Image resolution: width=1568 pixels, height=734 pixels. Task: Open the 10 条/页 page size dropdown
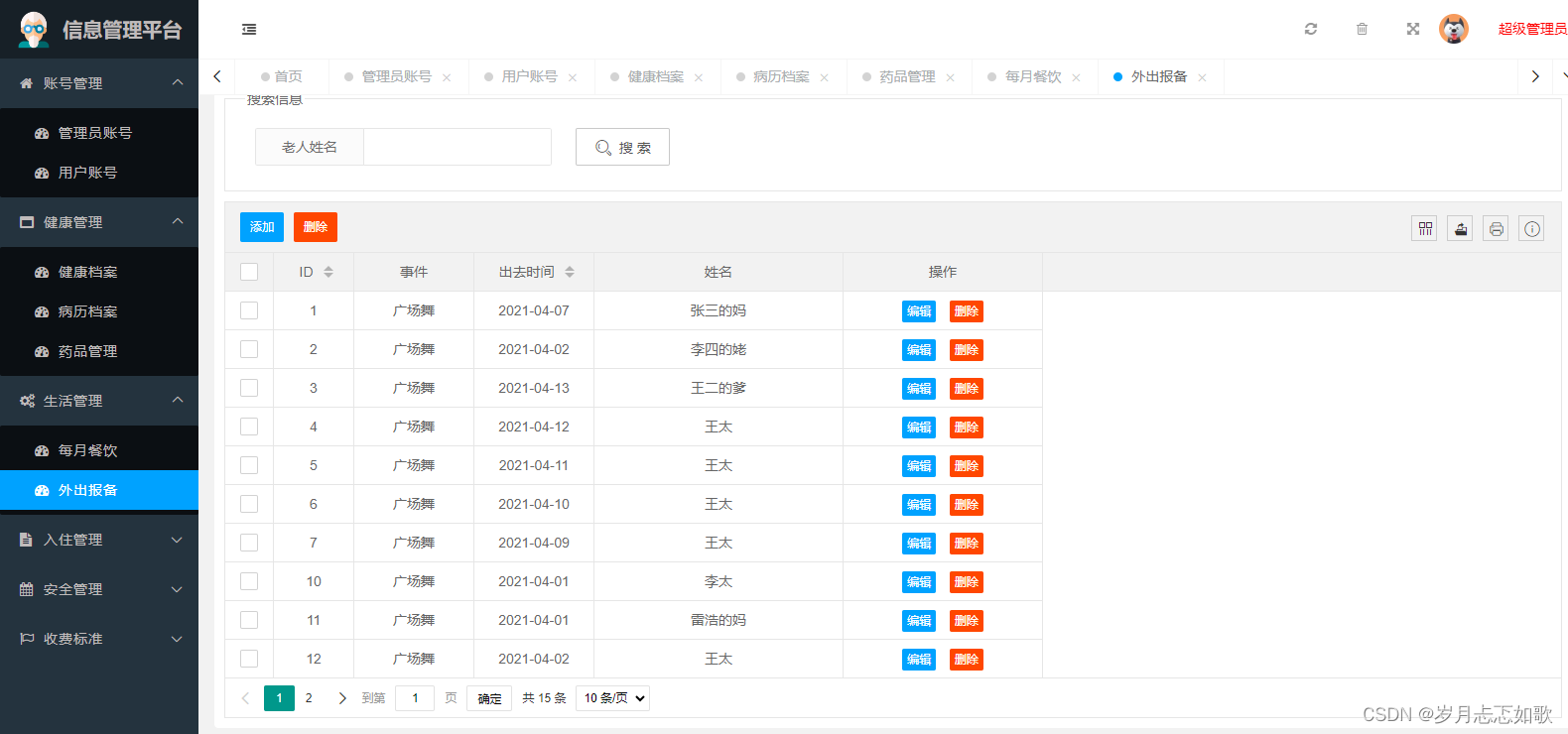click(x=612, y=698)
